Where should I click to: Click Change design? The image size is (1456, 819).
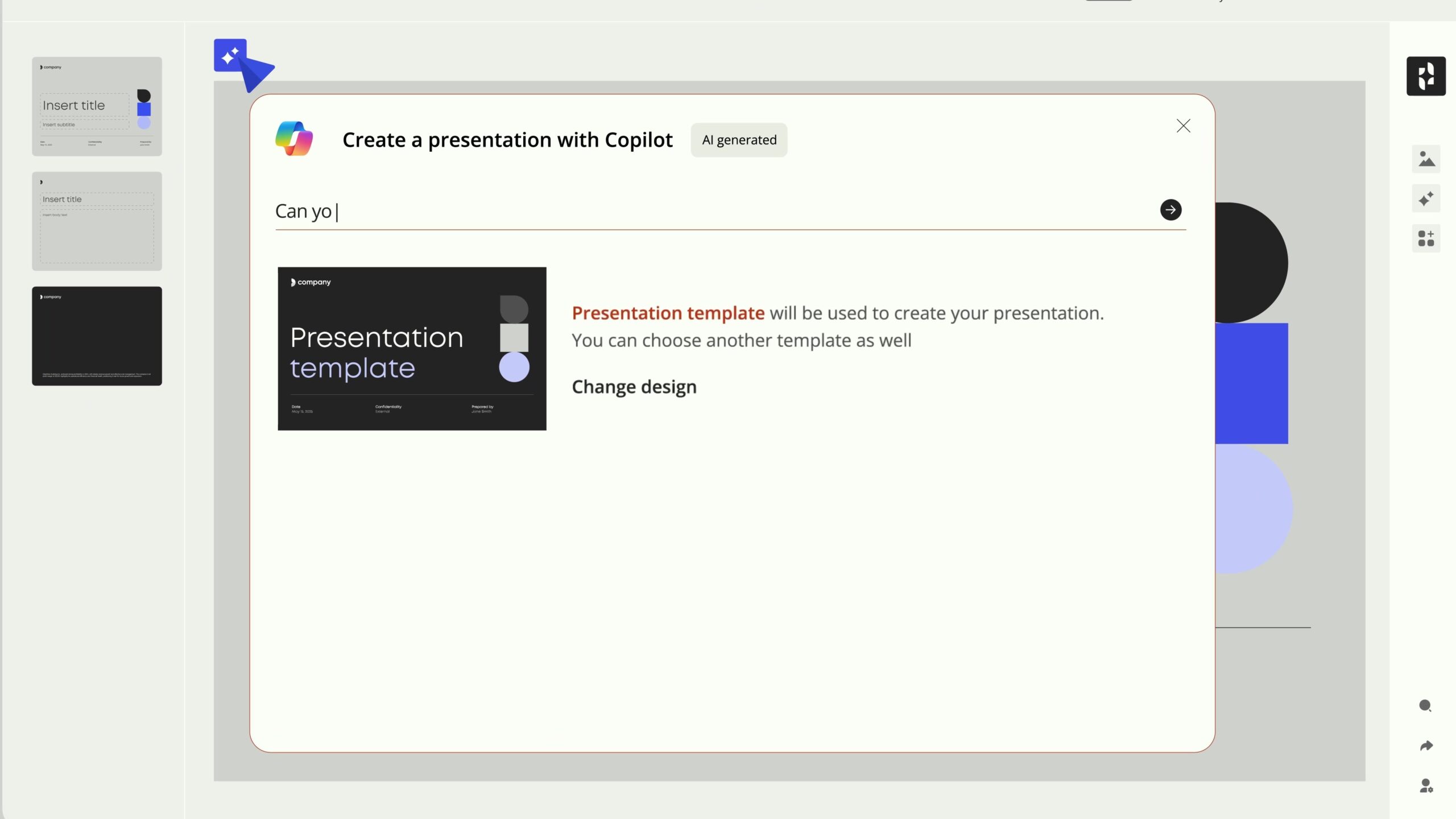[634, 387]
